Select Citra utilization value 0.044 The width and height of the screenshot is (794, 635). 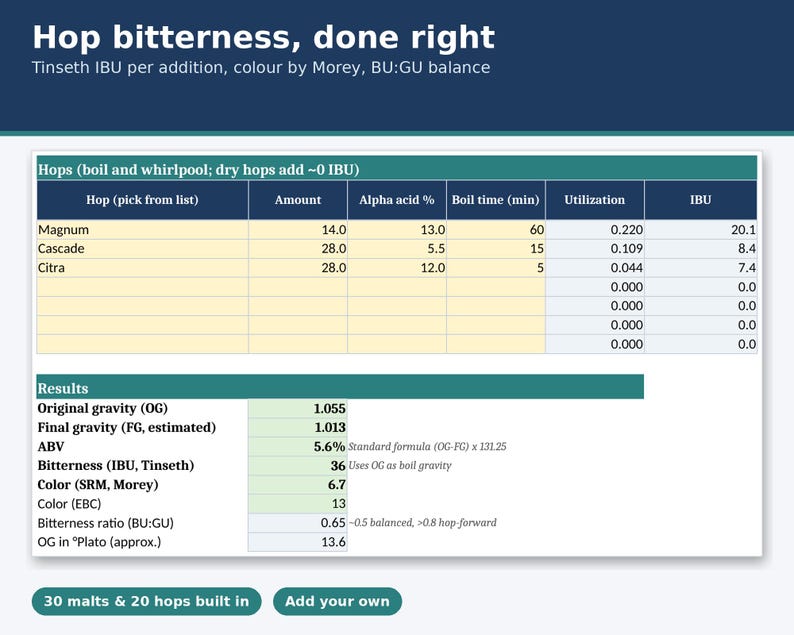(595, 268)
